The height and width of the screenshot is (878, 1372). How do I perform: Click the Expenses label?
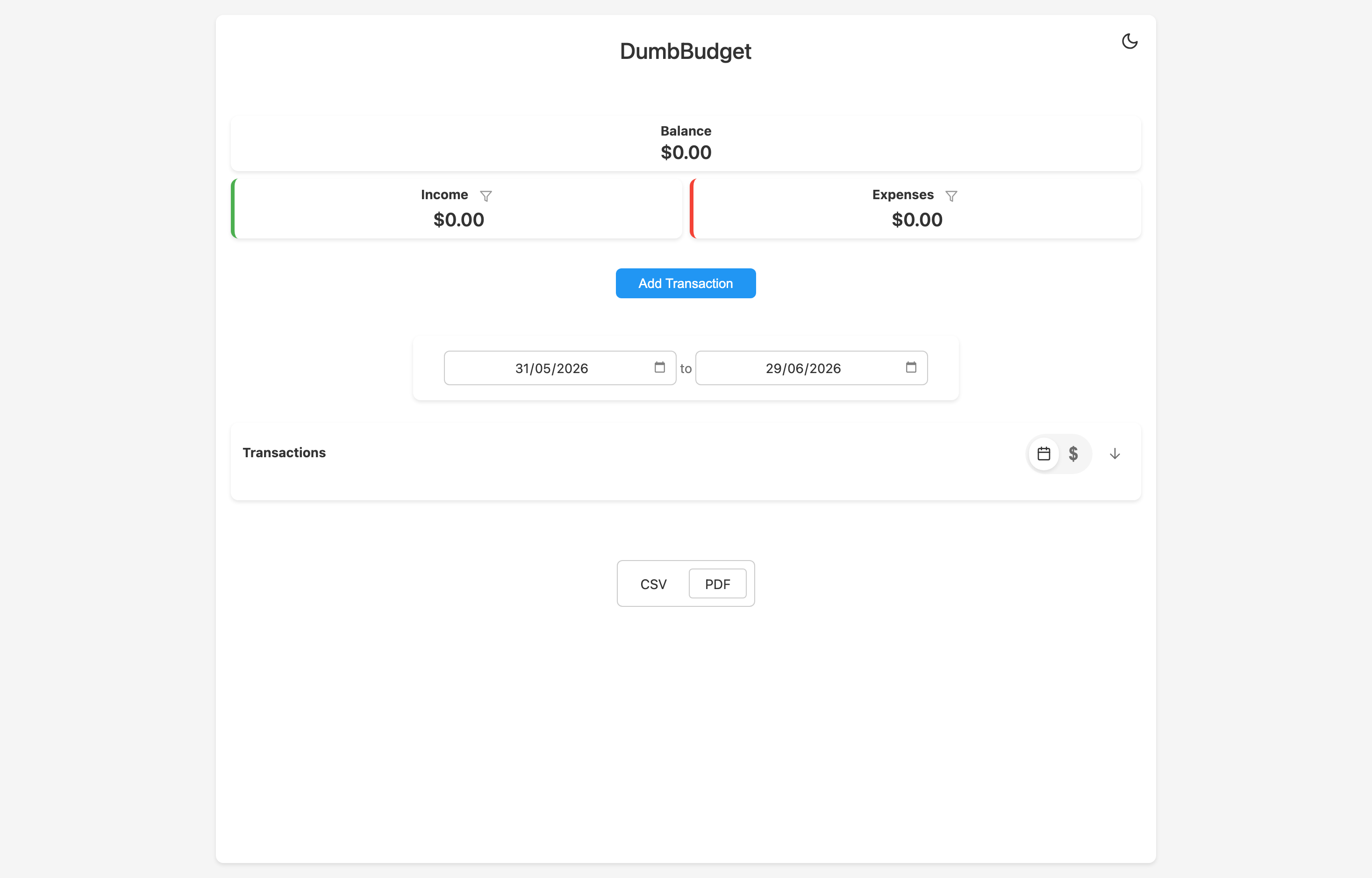[902, 195]
